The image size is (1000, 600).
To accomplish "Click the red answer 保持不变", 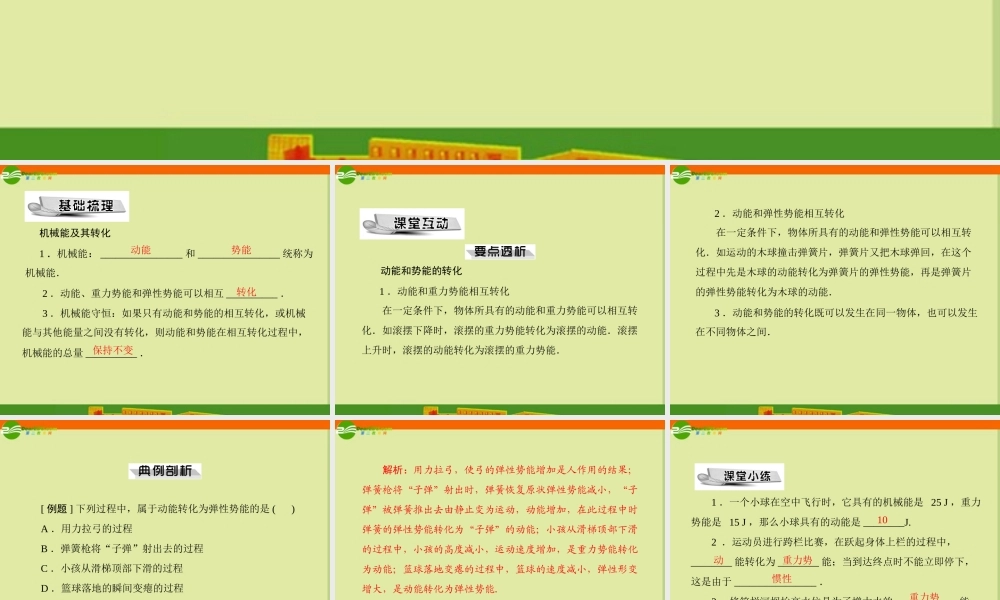I will point(113,350).
